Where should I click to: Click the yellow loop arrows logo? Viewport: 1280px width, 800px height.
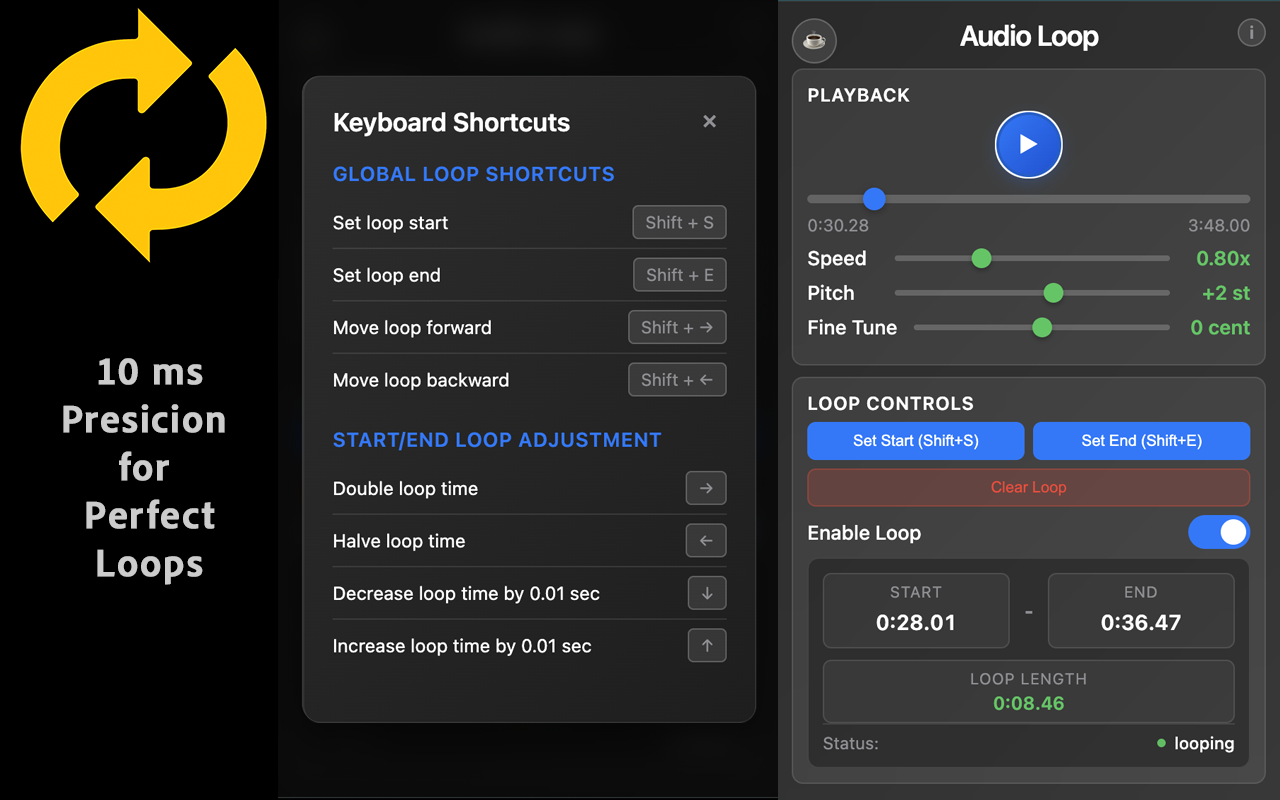click(x=144, y=136)
